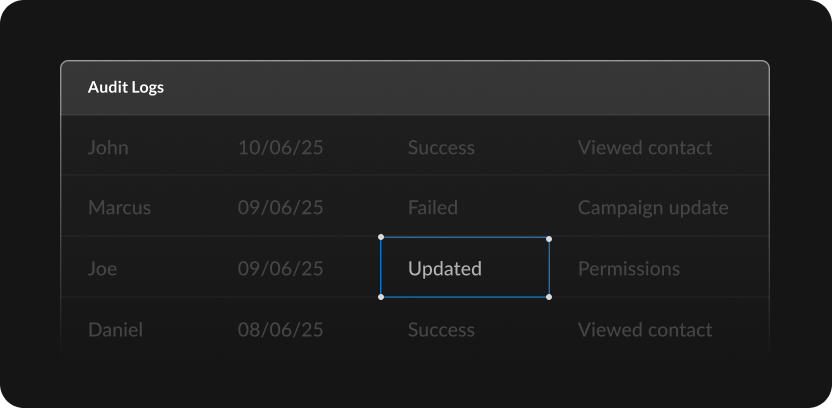
Task: Grab the top-left handle of Updated selection
Action: tap(381, 238)
